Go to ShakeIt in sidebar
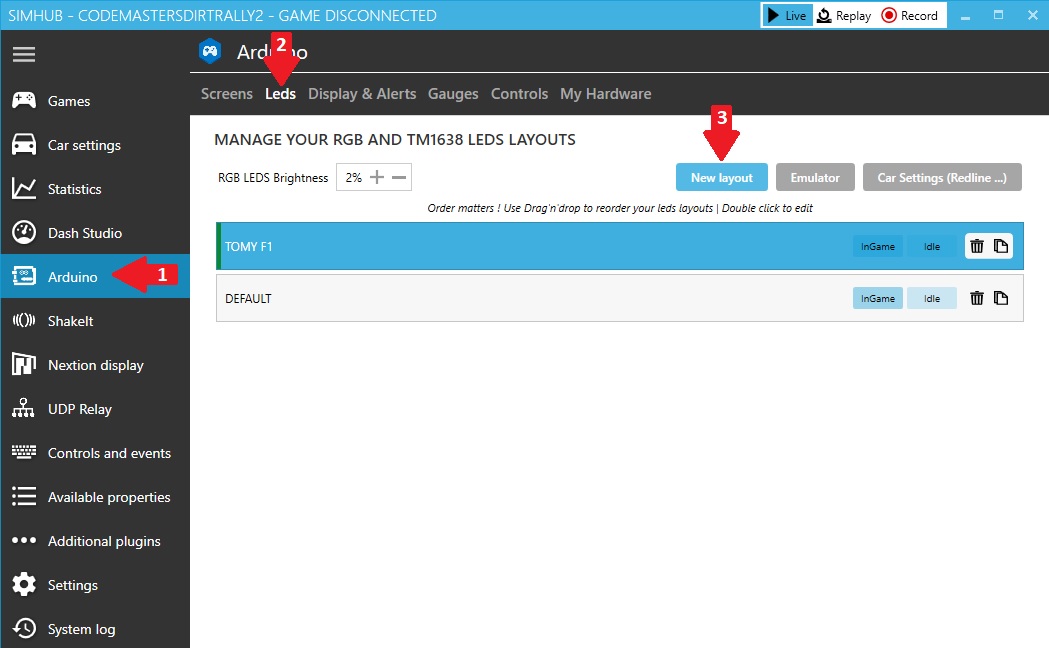Screen dimensions: 1049x648 (70, 321)
